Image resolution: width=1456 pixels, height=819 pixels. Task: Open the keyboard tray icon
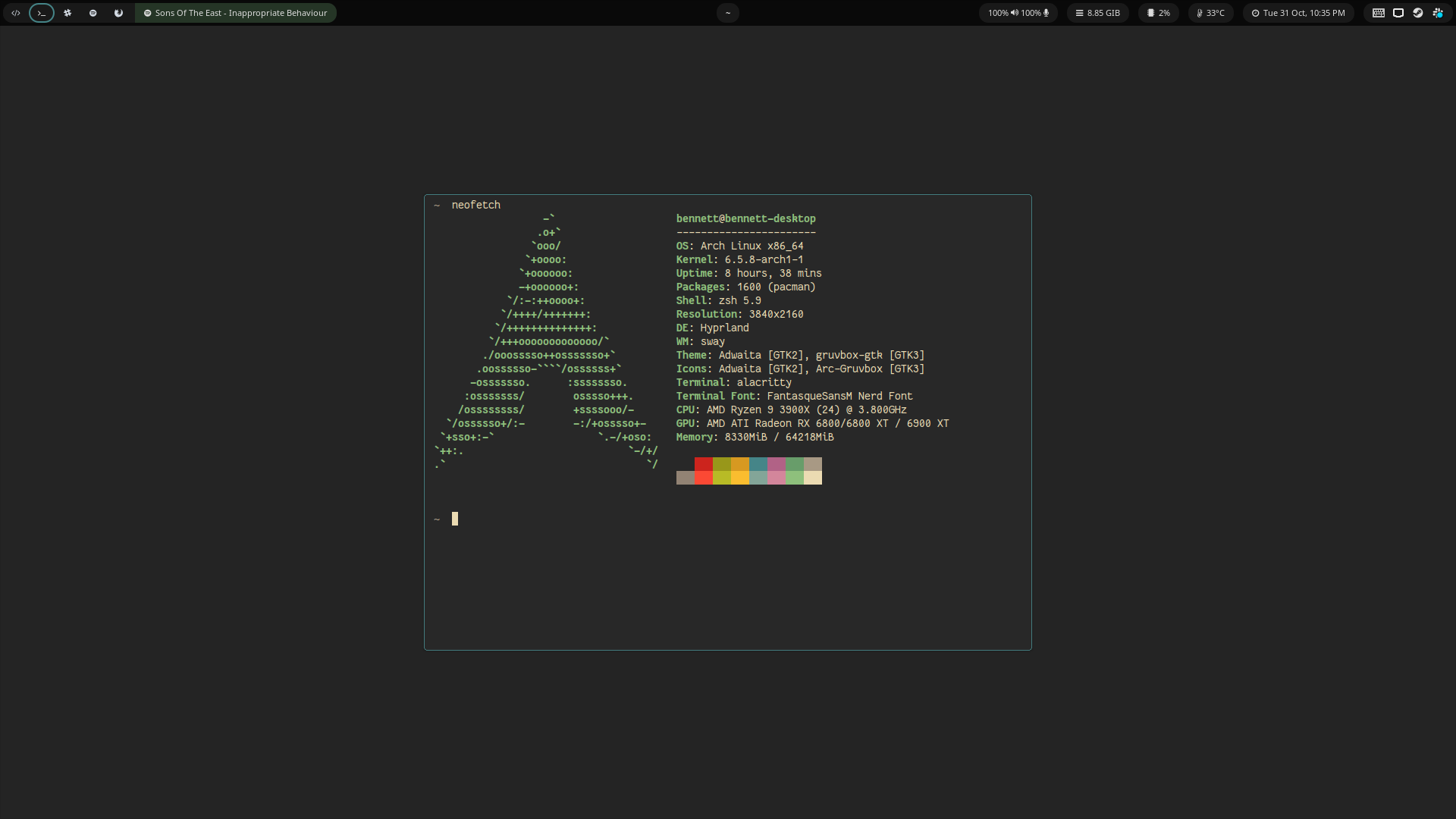1379,13
